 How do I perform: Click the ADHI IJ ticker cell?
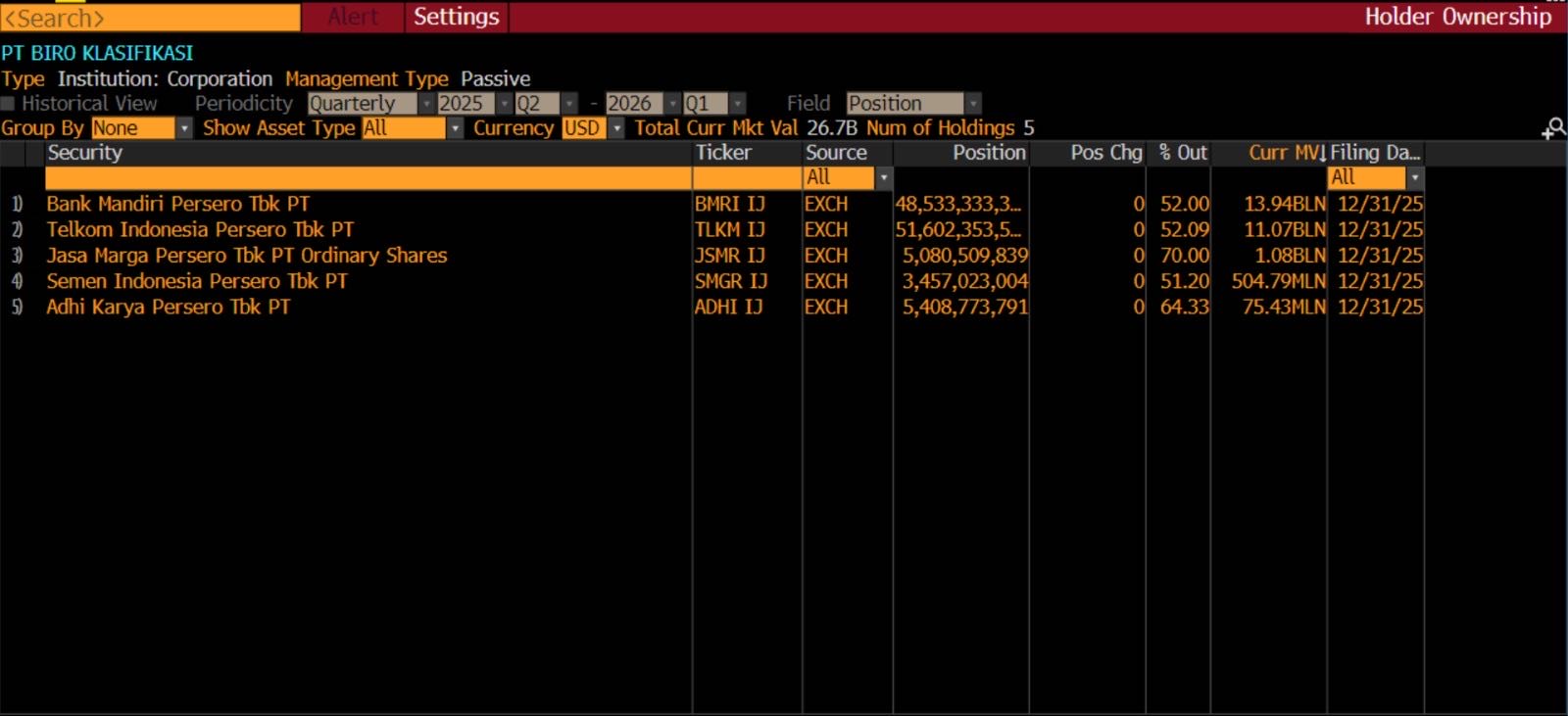tap(728, 308)
